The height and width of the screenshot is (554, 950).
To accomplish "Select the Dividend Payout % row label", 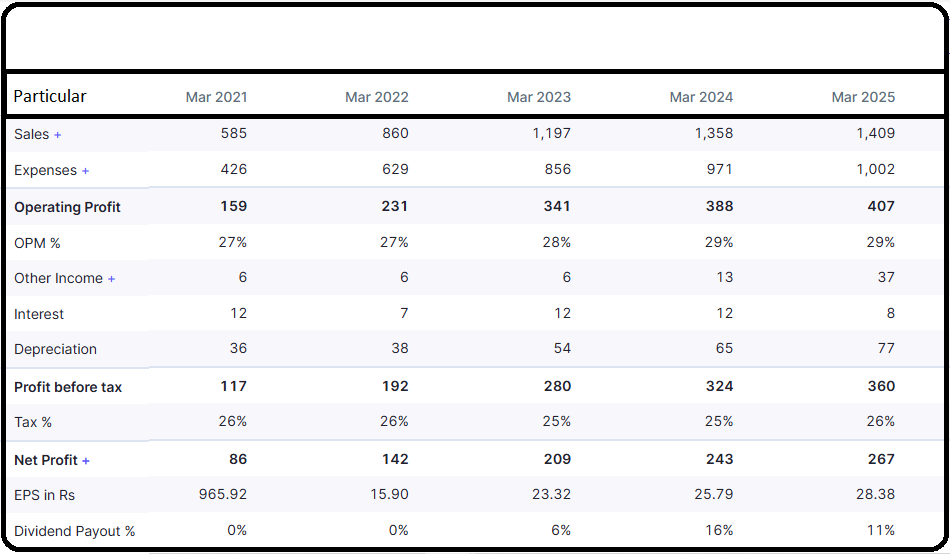I will [x=74, y=531].
